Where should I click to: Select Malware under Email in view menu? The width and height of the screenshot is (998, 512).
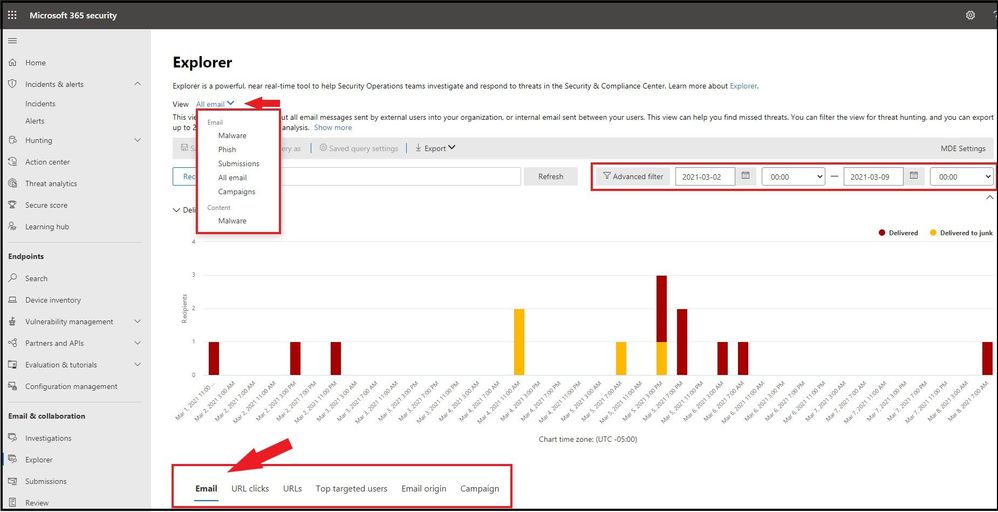tap(232, 136)
